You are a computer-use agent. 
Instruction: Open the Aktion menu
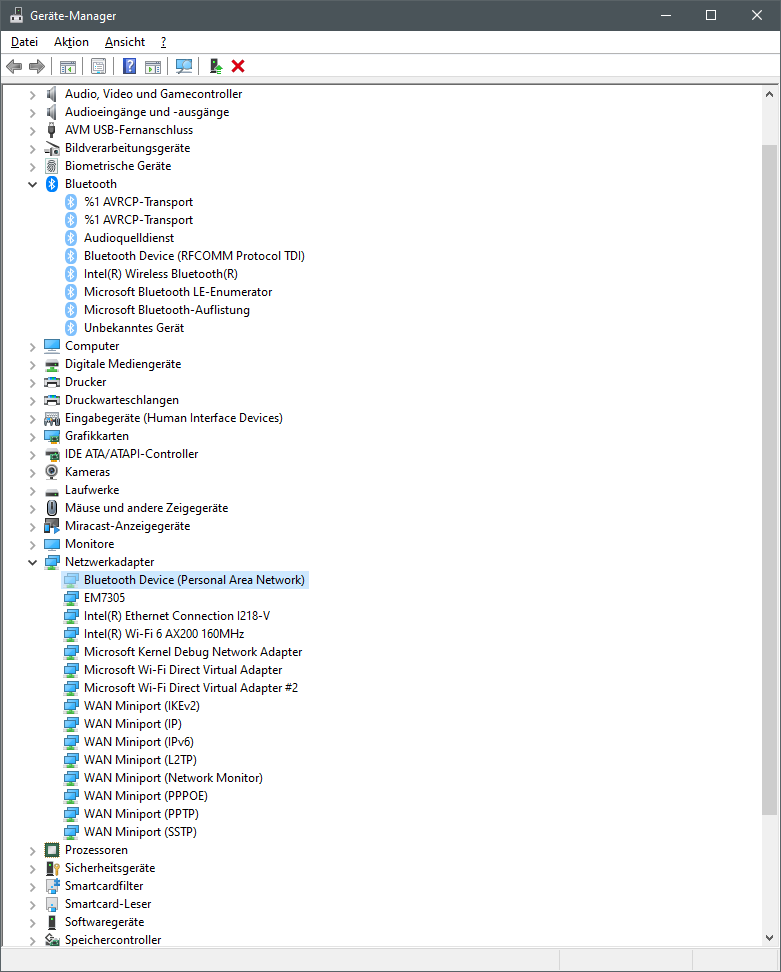(x=71, y=42)
